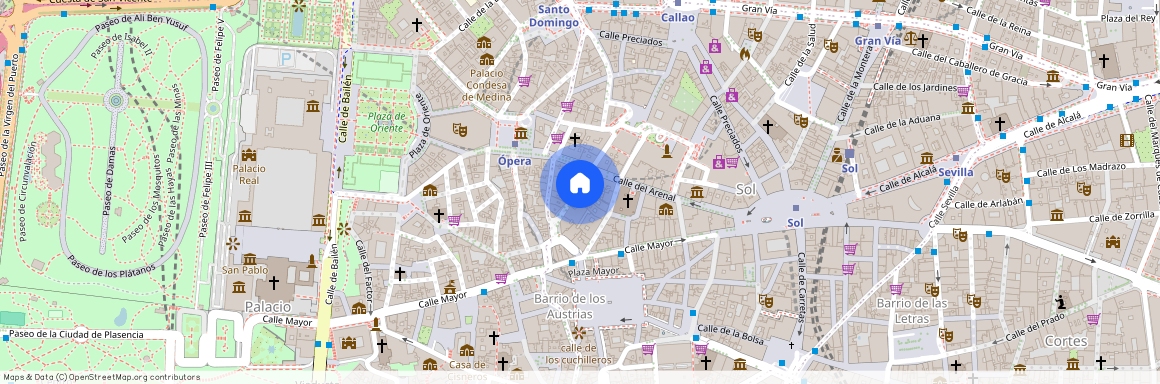Click the Santo Domingo metro station label
The width and height of the screenshot is (1160, 384).
tap(553, 16)
